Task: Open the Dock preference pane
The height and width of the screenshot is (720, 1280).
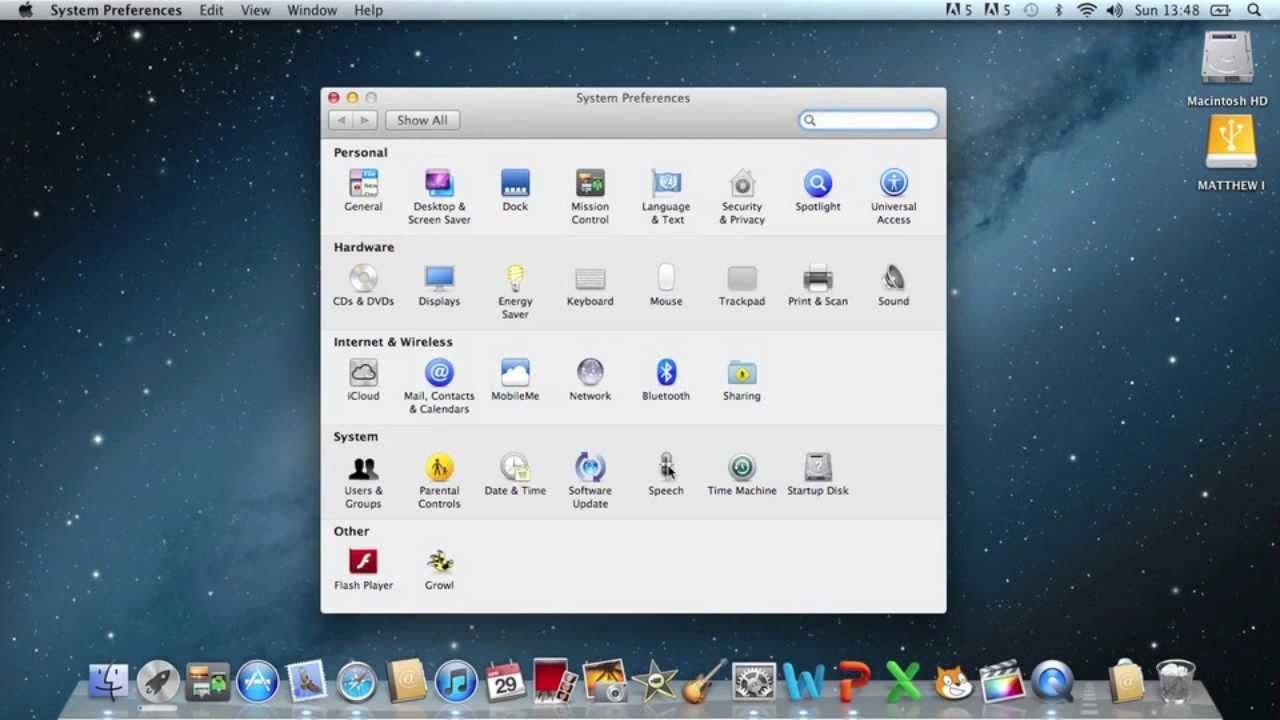Action: pos(515,190)
